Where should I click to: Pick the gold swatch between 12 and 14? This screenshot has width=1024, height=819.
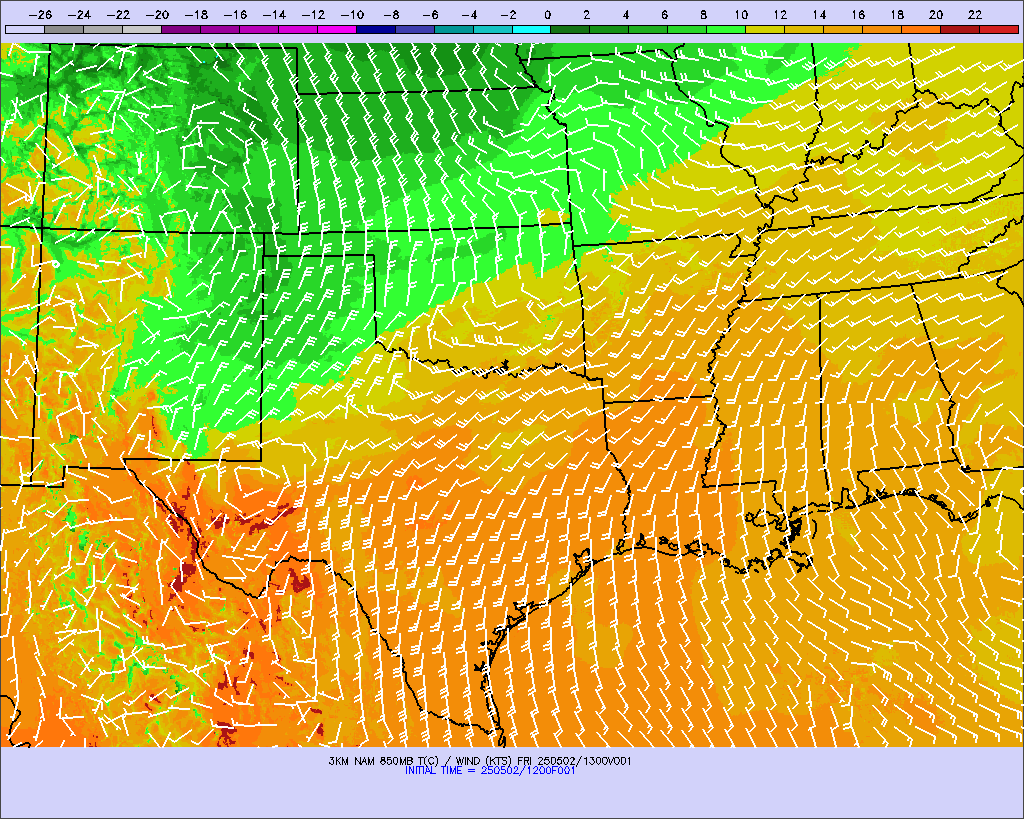(x=805, y=29)
